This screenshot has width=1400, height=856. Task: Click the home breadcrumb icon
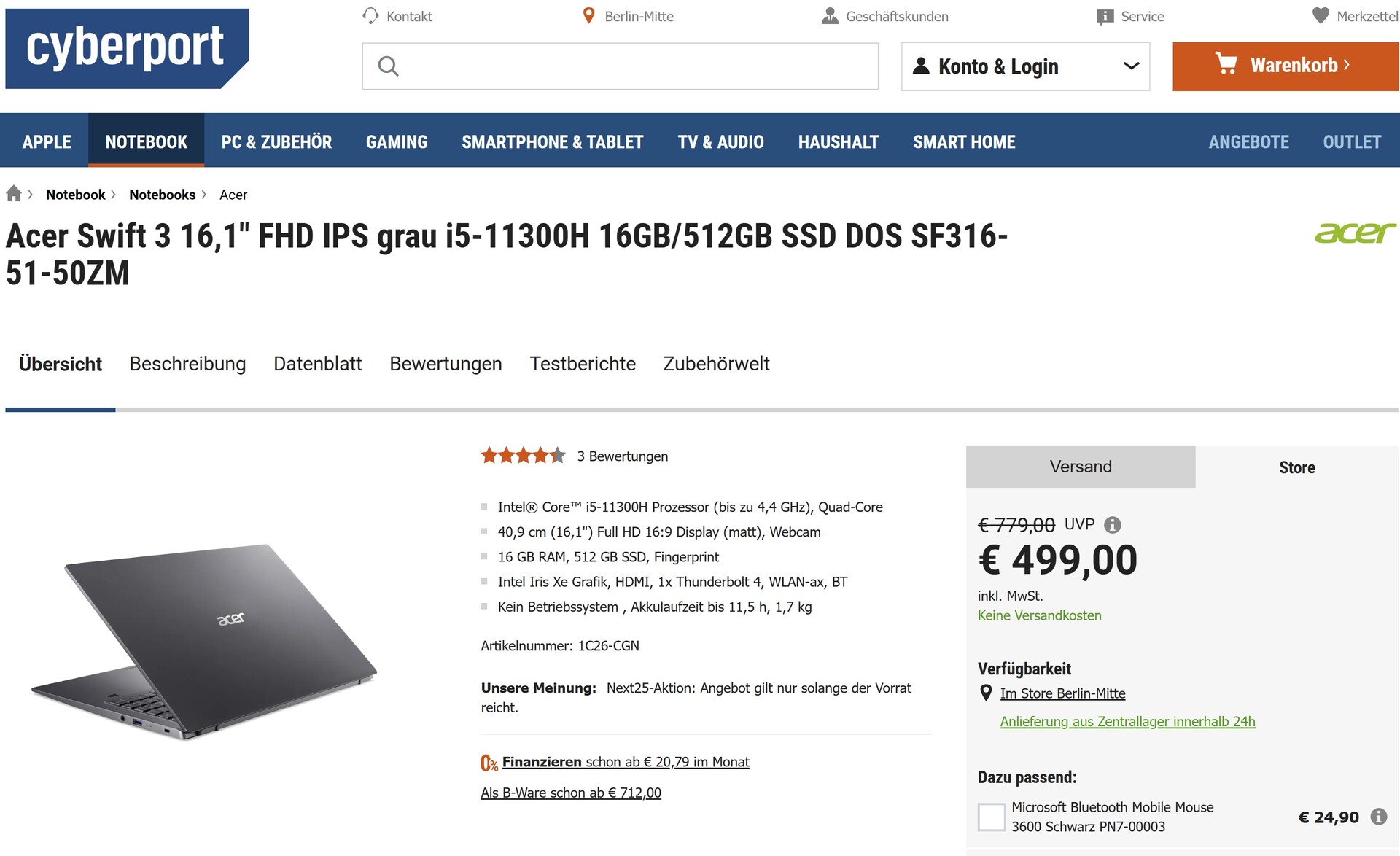pyautogui.click(x=14, y=194)
